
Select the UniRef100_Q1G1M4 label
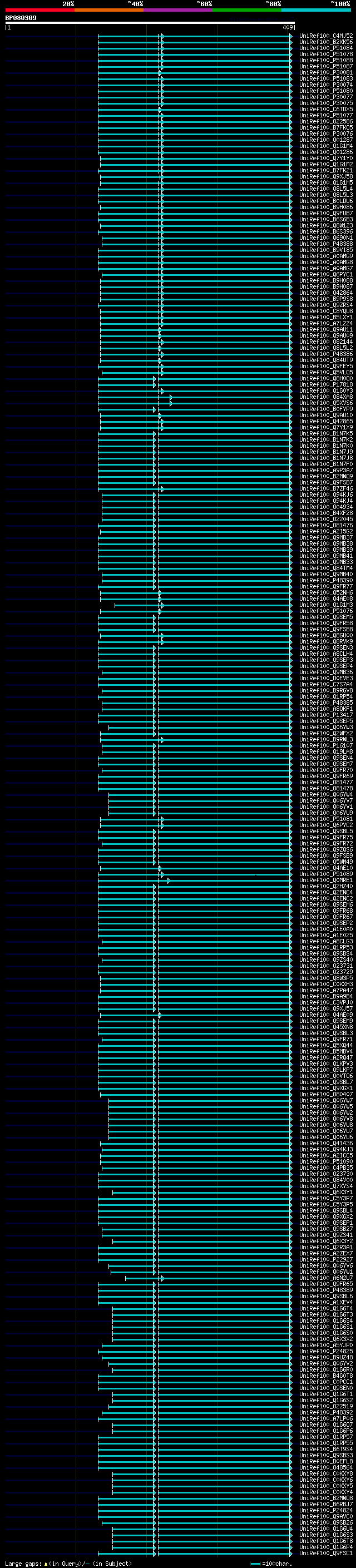coord(326,146)
